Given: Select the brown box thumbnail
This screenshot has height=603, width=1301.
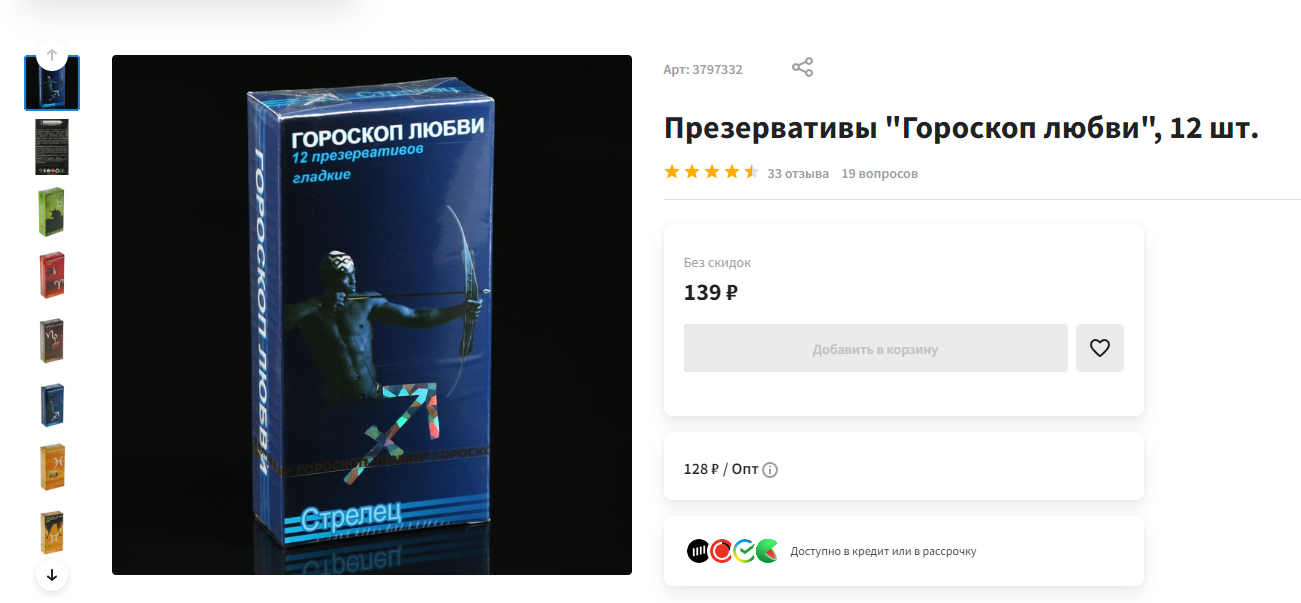Looking at the screenshot, I should 52,340.
